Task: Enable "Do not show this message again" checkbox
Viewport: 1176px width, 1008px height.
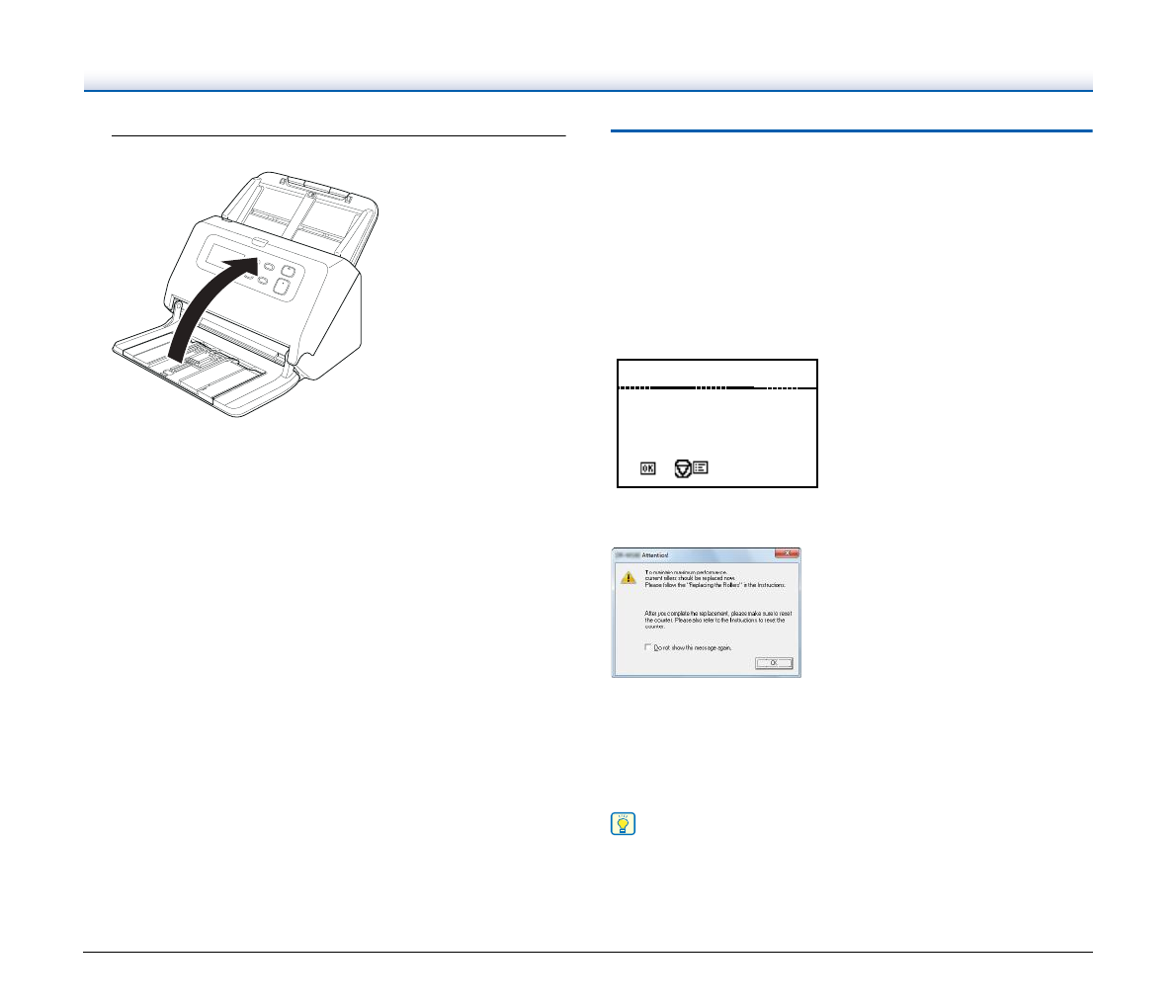Action: [647, 647]
